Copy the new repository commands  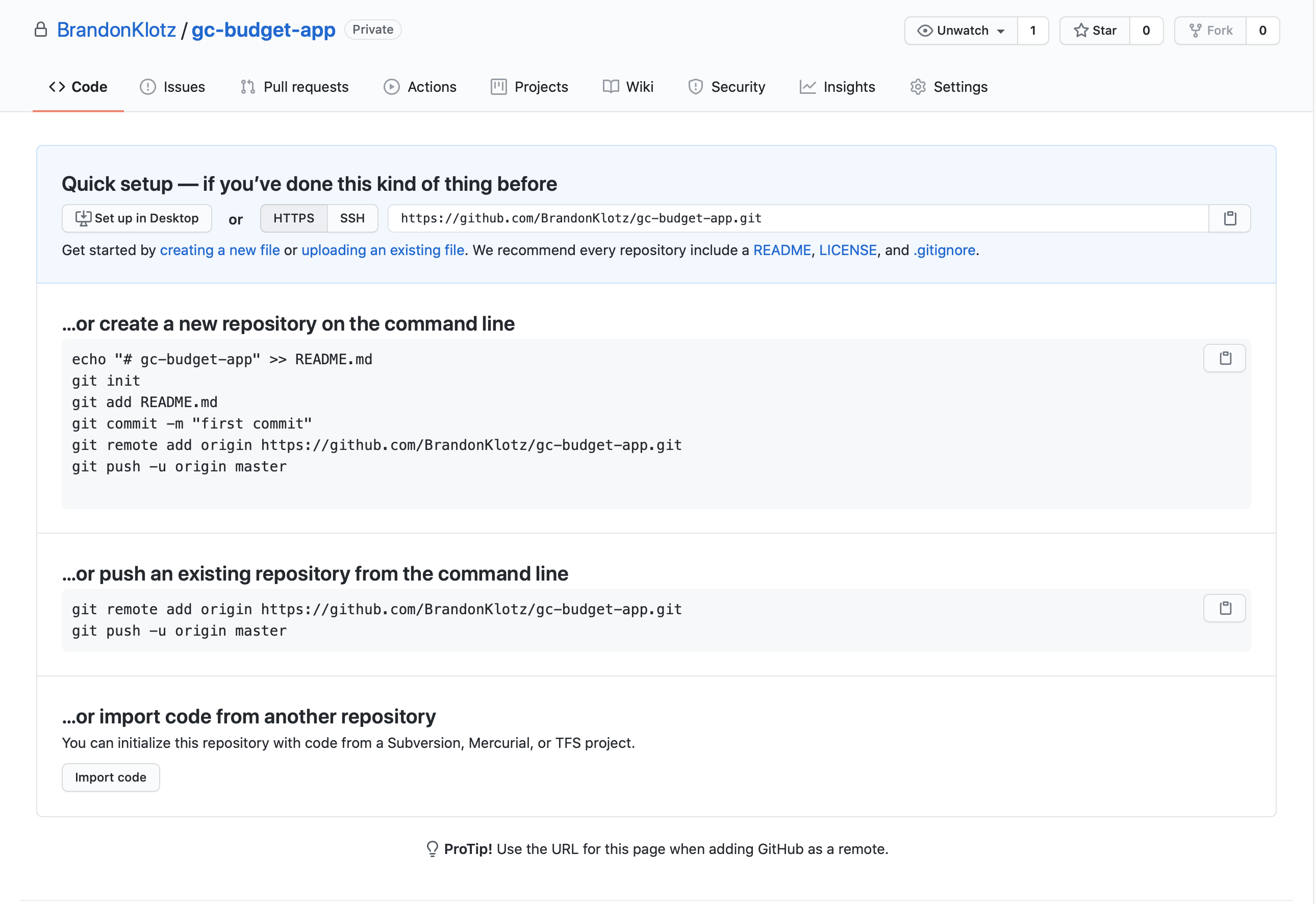1224,358
